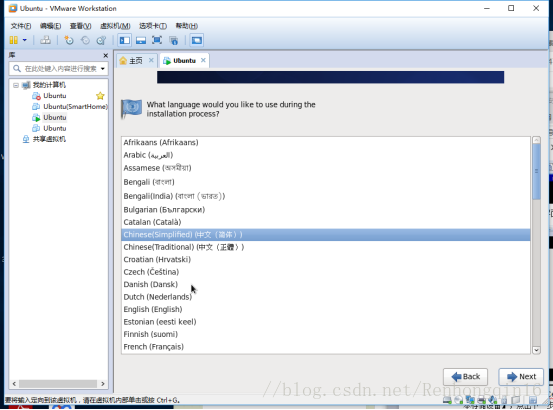Click the hard disk status bar icon
This screenshot has width=553, height=410.
447,400
